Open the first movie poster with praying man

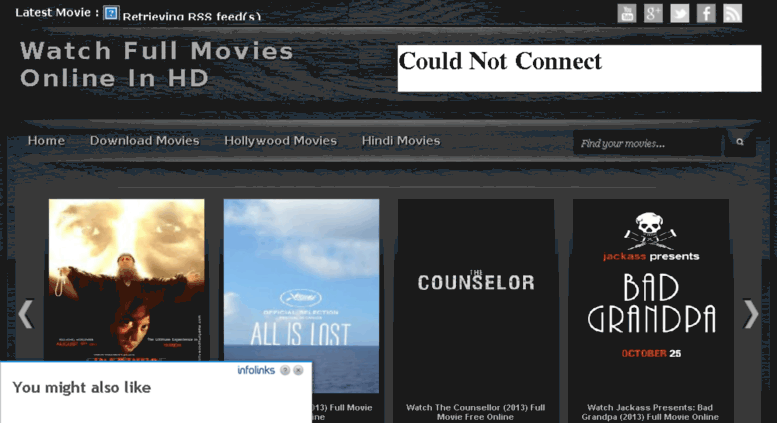pyautogui.click(x=126, y=280)
